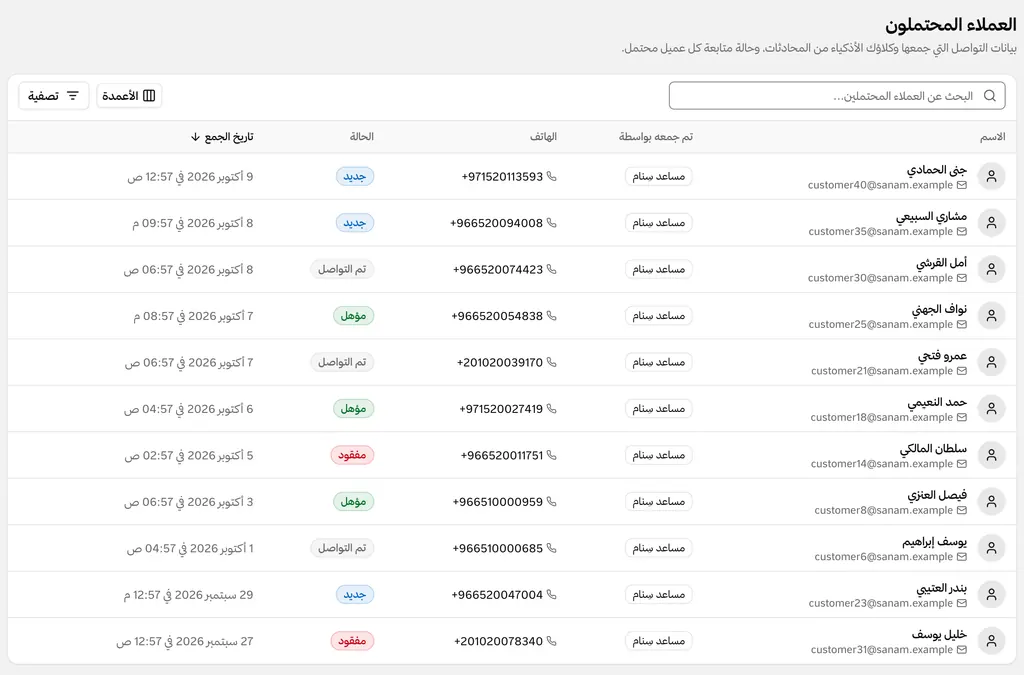Click phone icon next to +966520011751
The image size is (1024, 675).
coord(552,455)
